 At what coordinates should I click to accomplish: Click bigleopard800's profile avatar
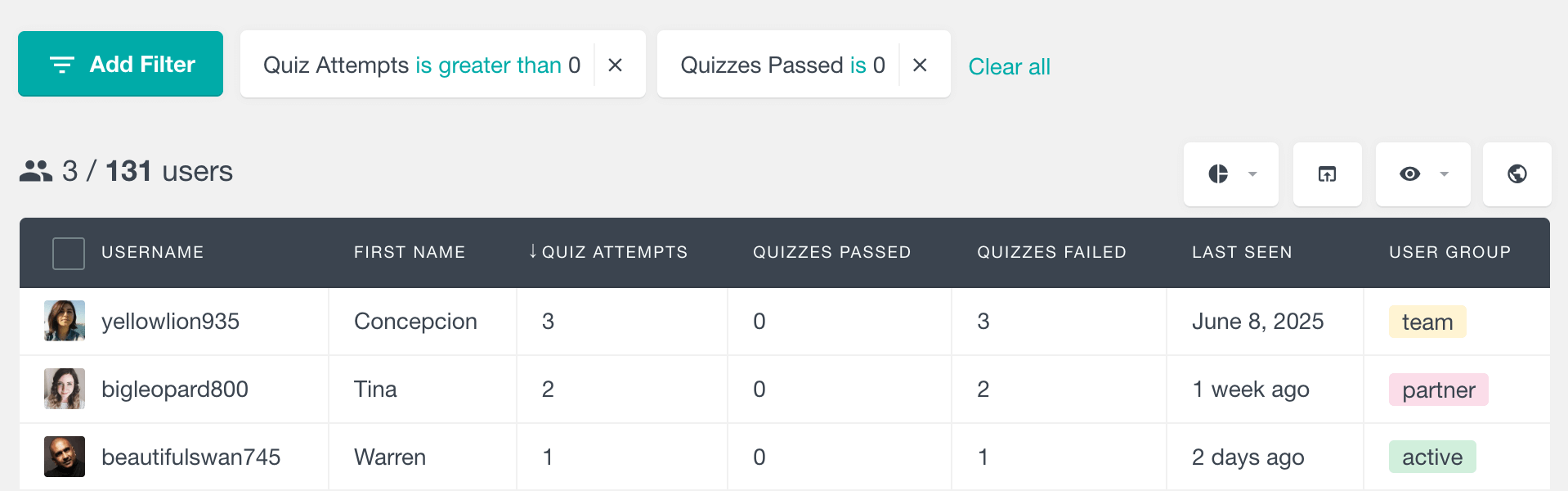point(64,389)
